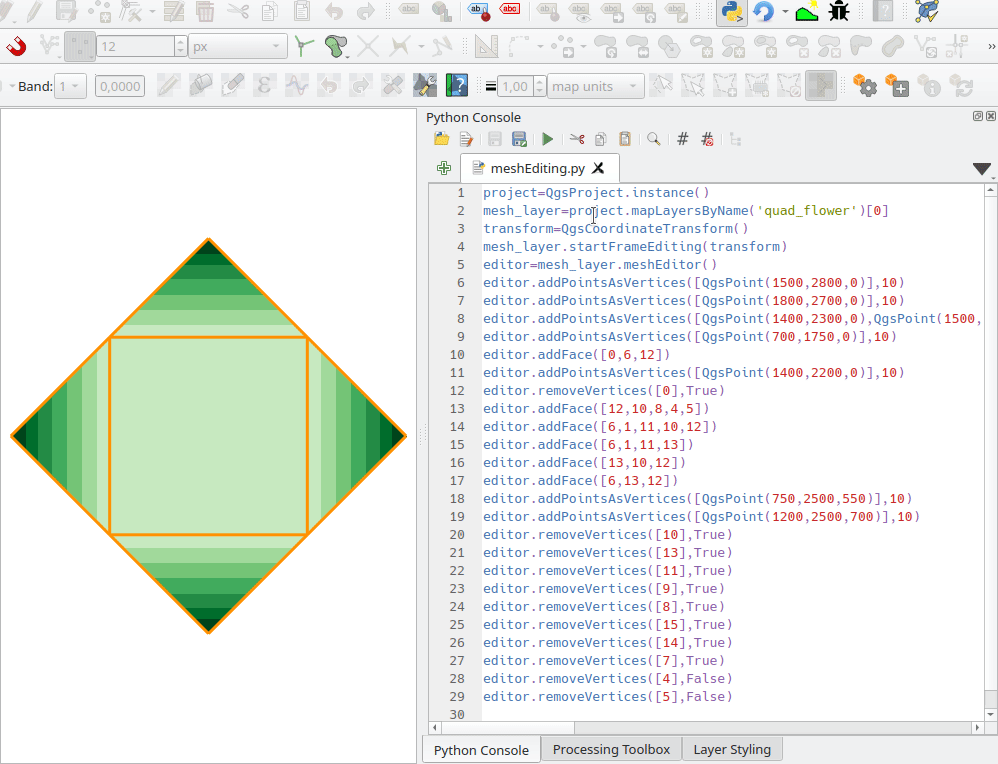Click the central light green square on map
The height and width of the screenshot is (764, 998).
pyautogui.click(x=208, y=436)
